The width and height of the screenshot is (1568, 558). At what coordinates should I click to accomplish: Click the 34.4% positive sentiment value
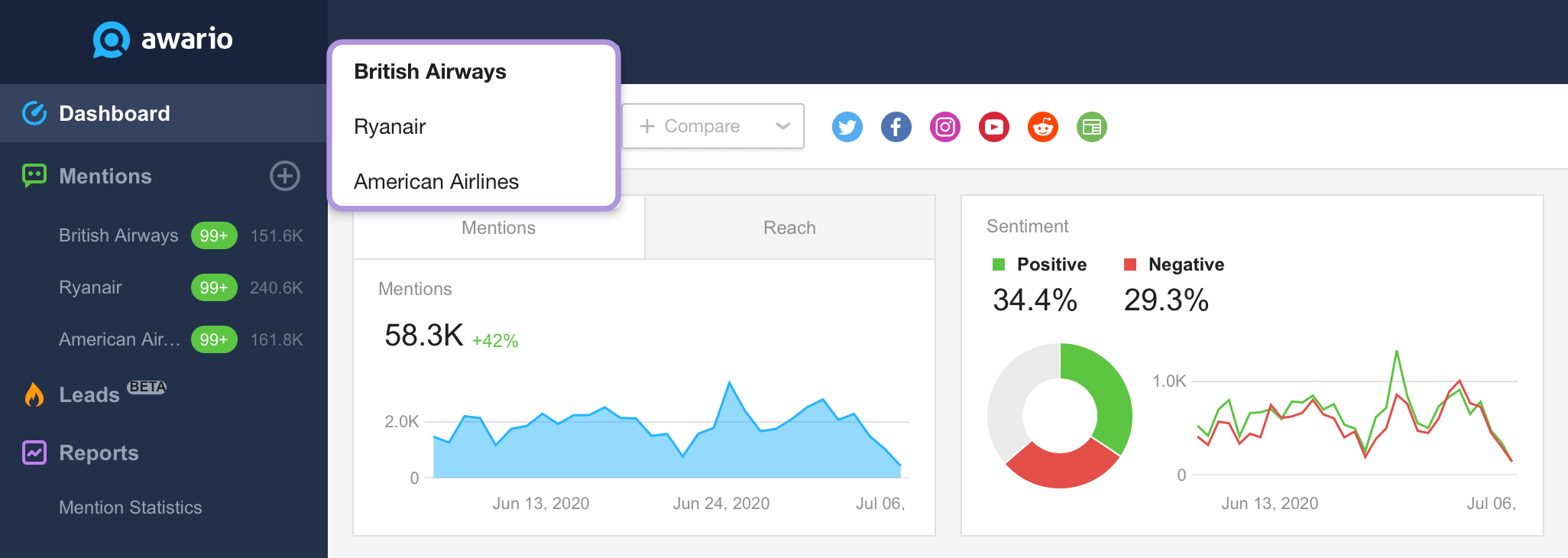[1035, 300]
